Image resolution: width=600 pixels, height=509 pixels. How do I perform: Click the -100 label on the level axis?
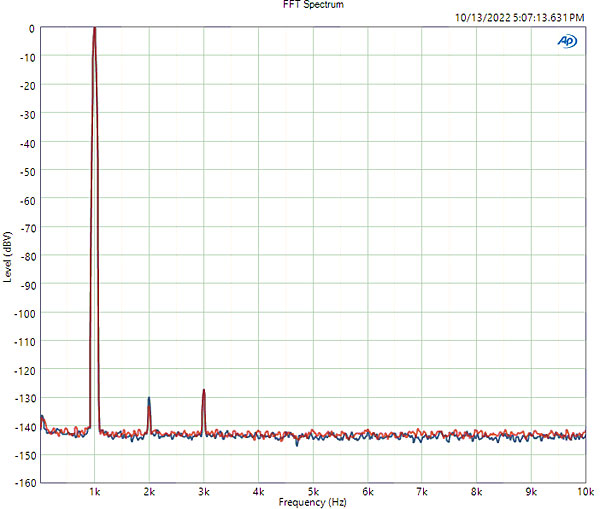tap(26, 313)
